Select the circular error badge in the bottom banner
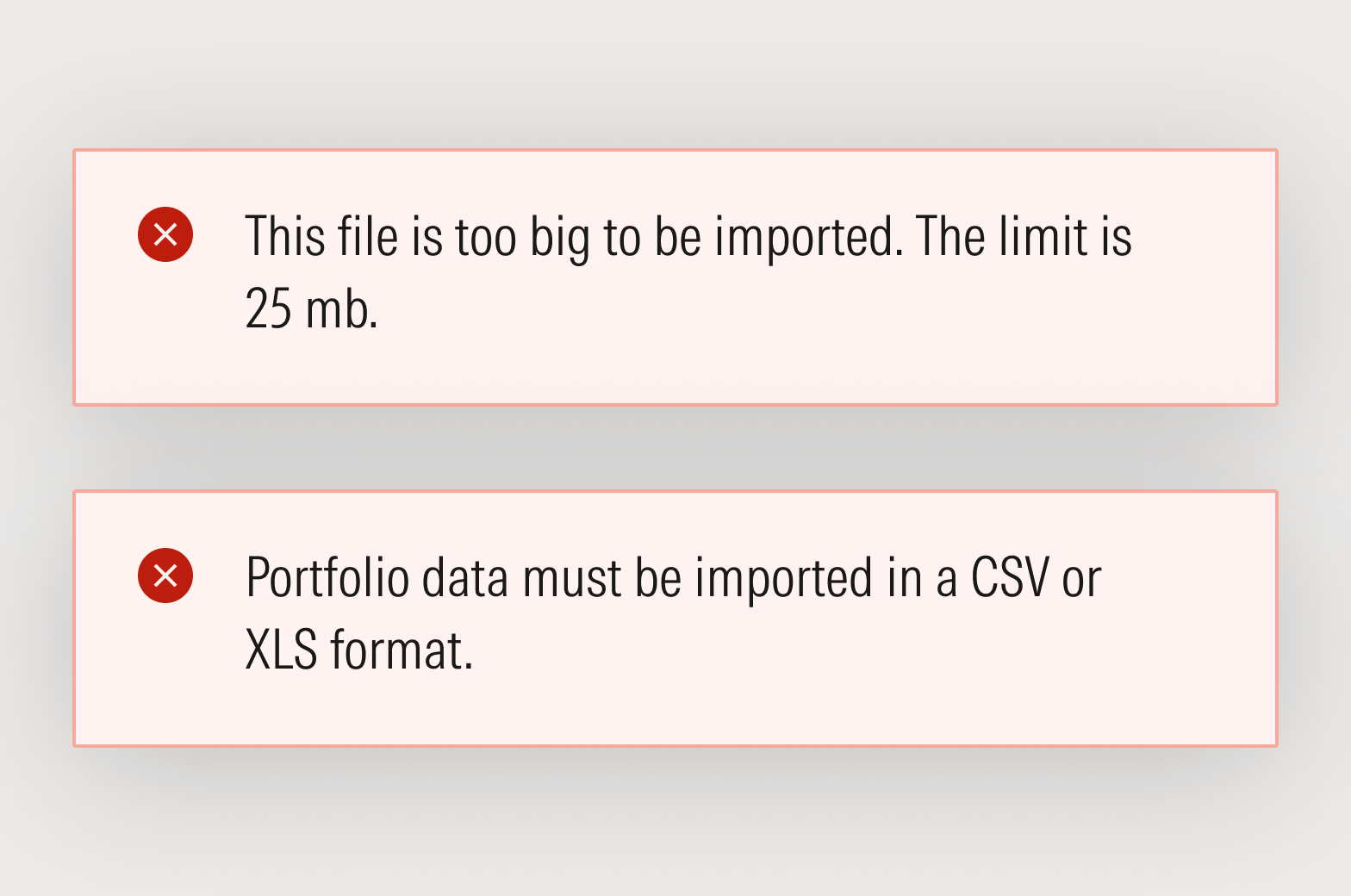 (165, 576)
